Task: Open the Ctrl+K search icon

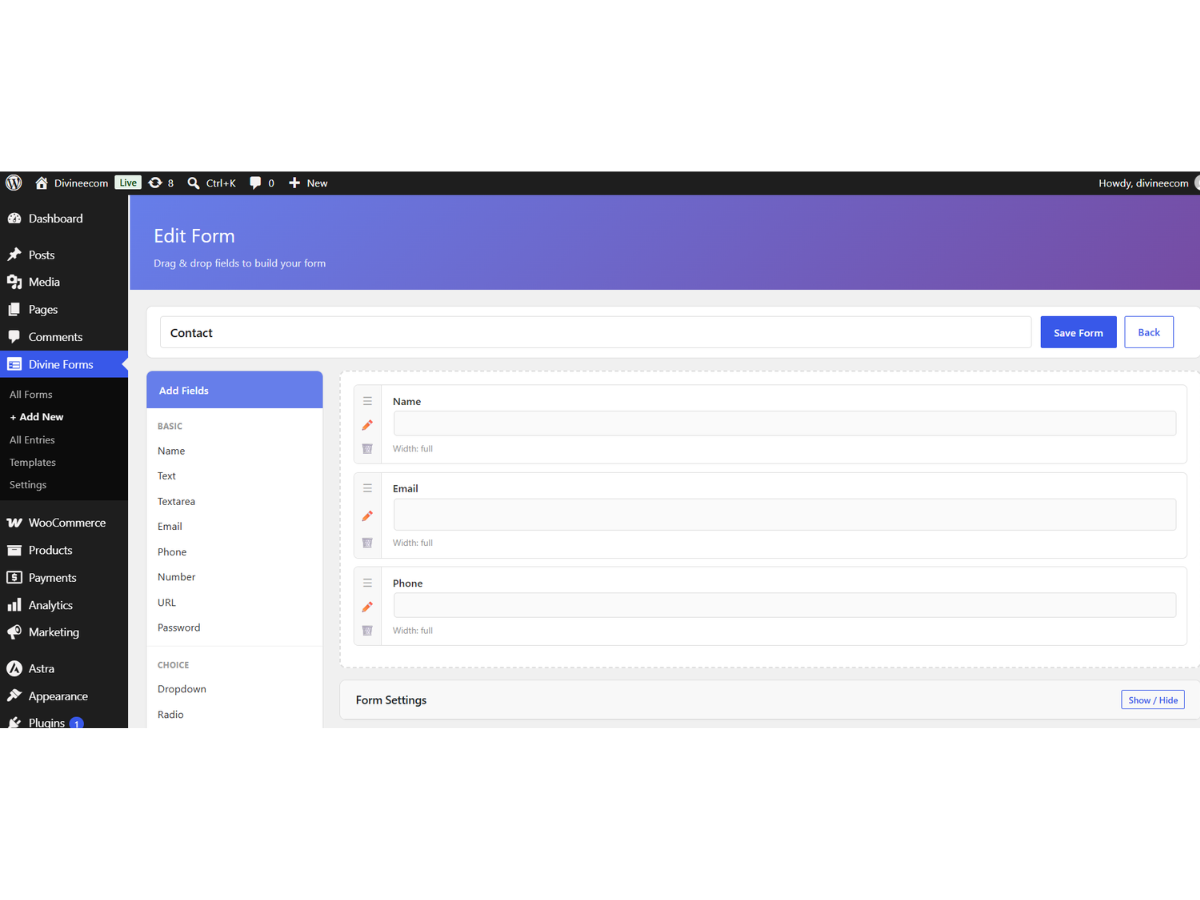Action: pos(194,183)
